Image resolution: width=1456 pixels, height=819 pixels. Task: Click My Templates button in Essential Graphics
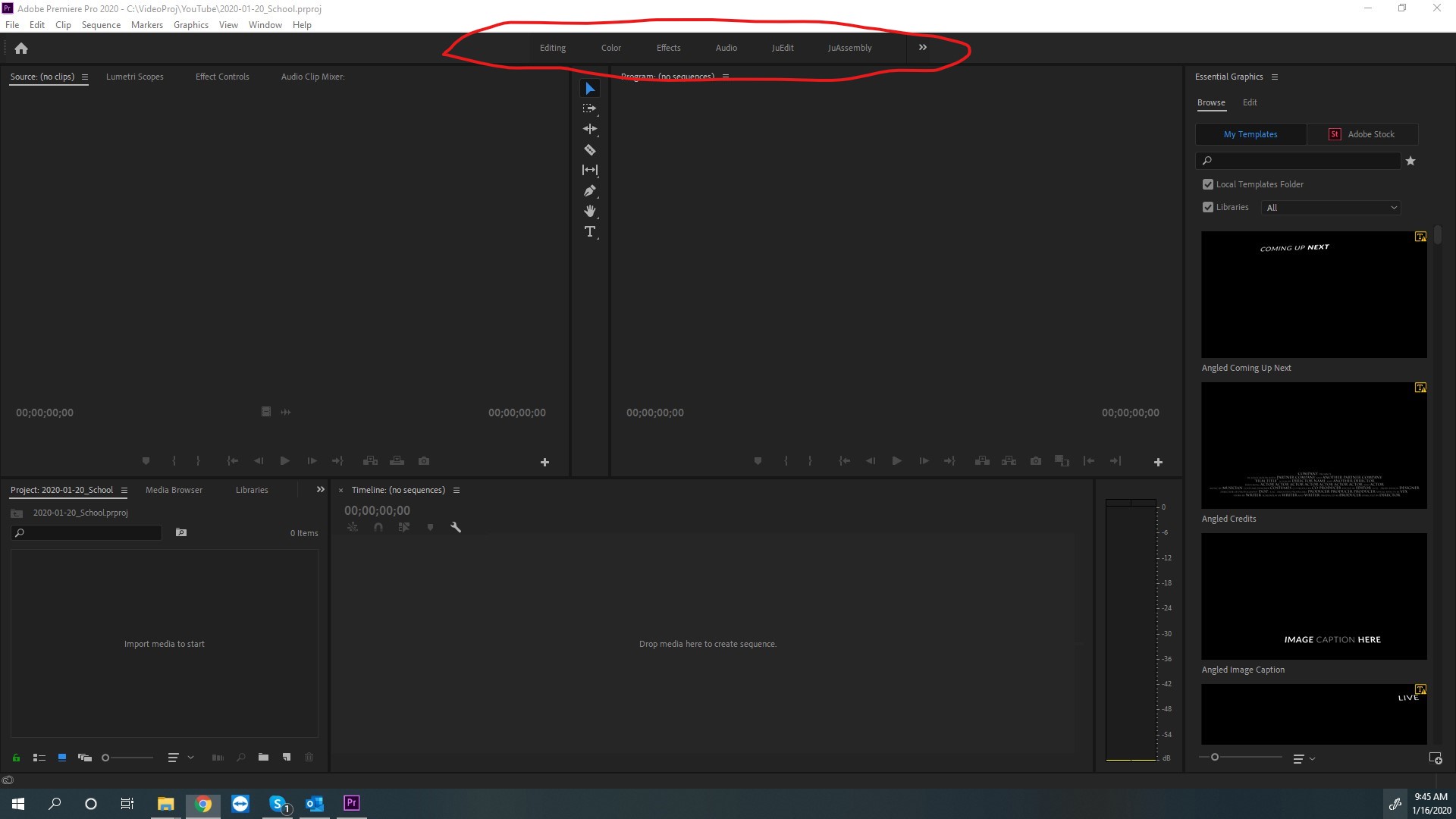click(1250, 134)
